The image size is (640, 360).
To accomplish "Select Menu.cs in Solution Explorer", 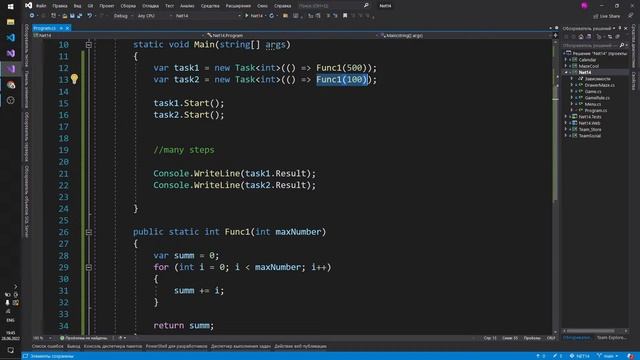I will click(x=593, y=104).
